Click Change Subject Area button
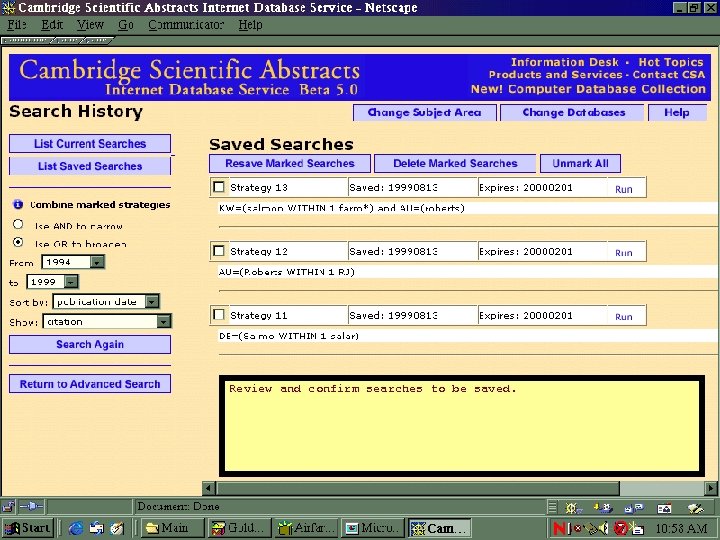 425,112
